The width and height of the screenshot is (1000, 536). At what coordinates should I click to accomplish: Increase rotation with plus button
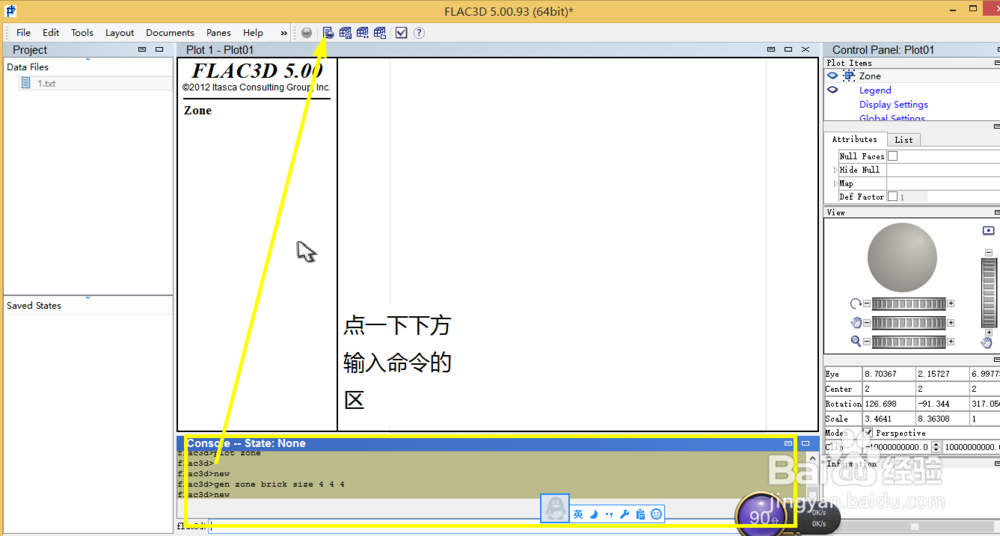(951, 304)
